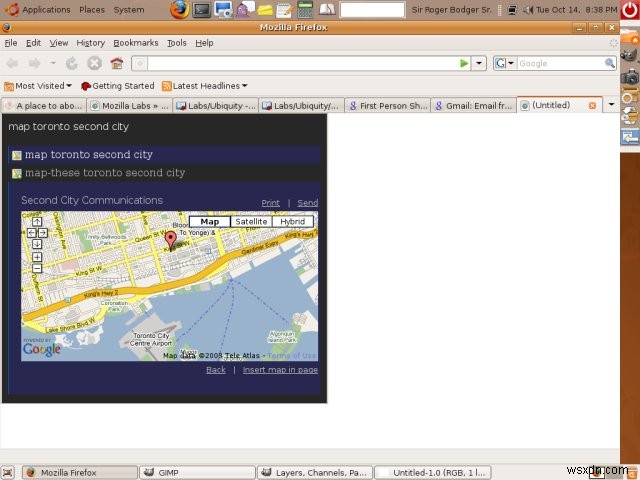Image resolution: width=640 pixels, height=480 pixels.
Task: Open the Firefox launcher in top panel
Action: 179,9
